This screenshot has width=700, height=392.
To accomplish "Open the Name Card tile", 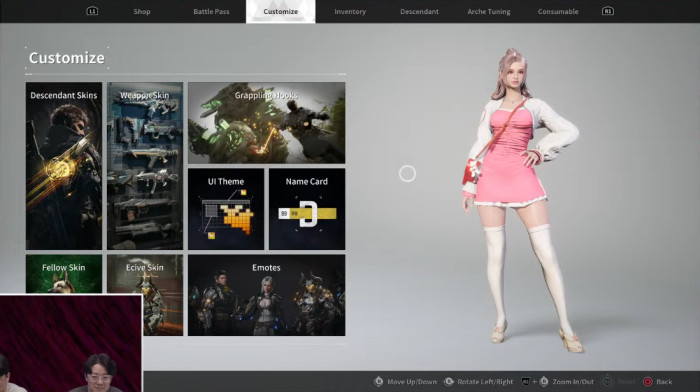I will (x=307, y=209).
